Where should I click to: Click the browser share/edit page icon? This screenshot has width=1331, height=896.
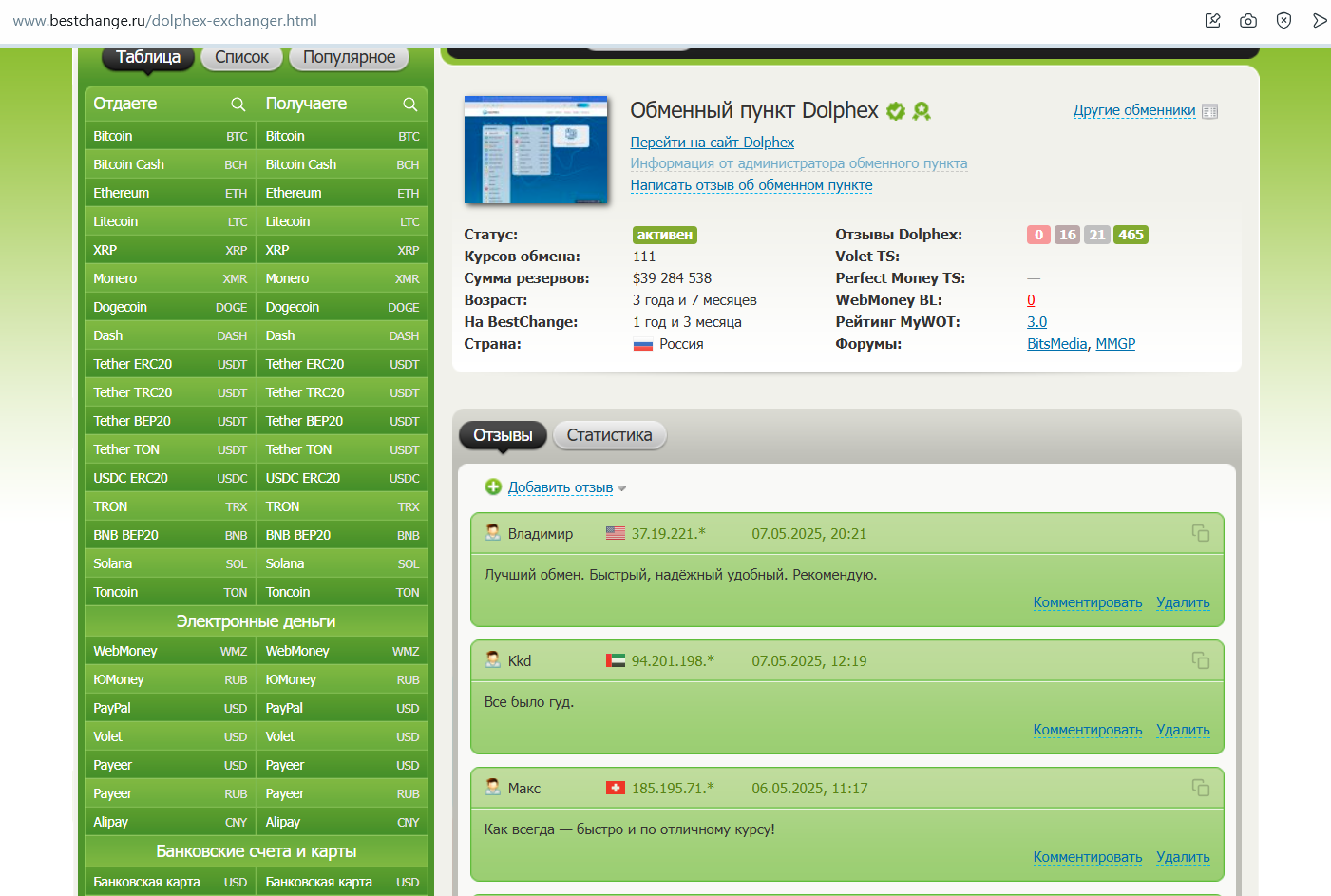(x=1213, y=21)
